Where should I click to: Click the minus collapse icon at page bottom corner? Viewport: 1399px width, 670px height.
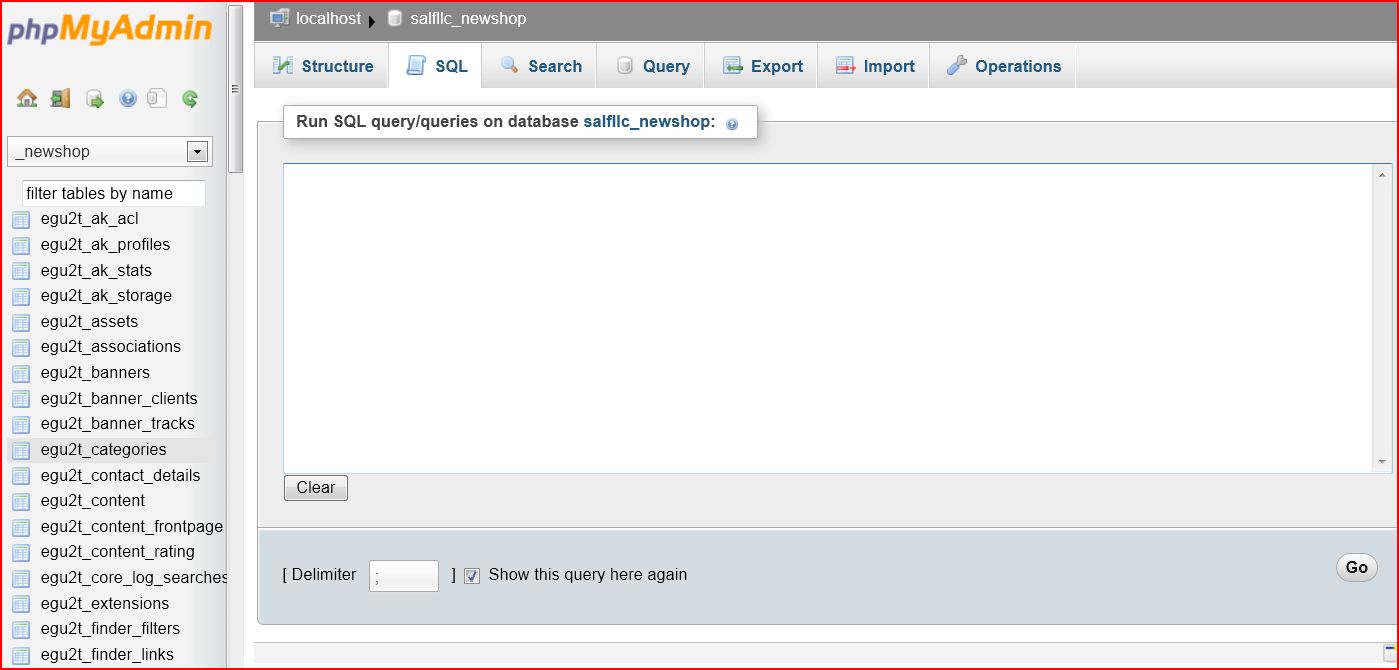click(x=1388, y=650)
